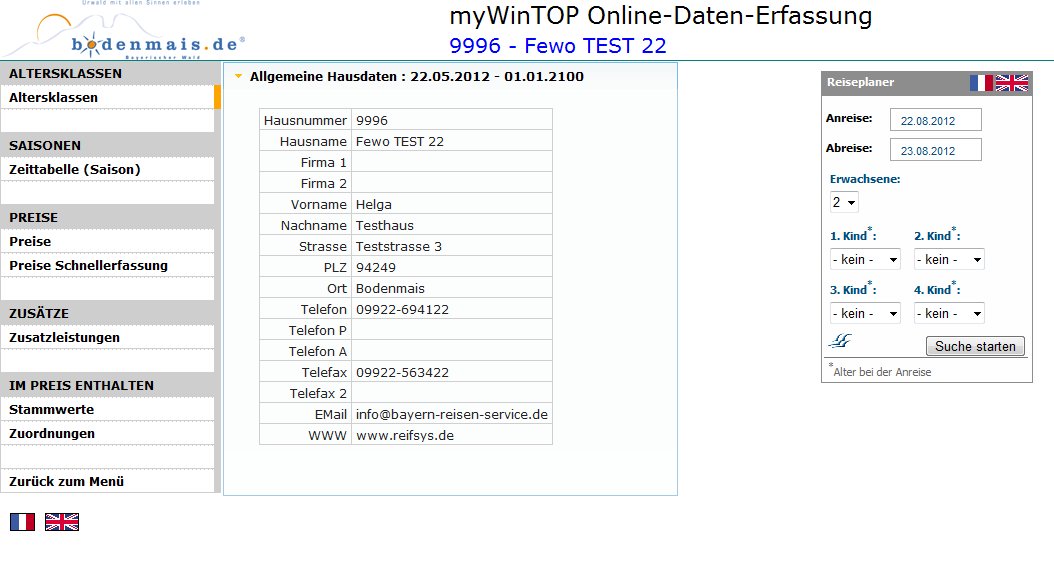Return via Zurück zum Menü
The height and width of the screenshot is (563, 1054).
[x=108, y=481]
